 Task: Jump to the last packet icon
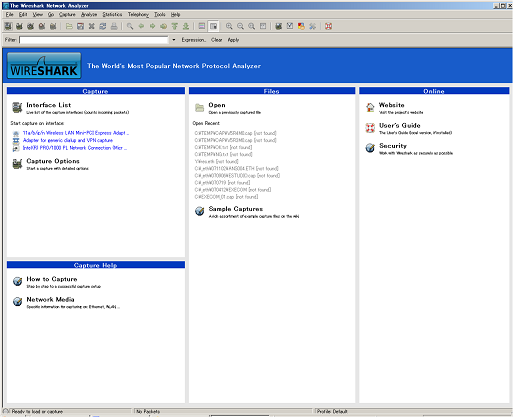186,26
